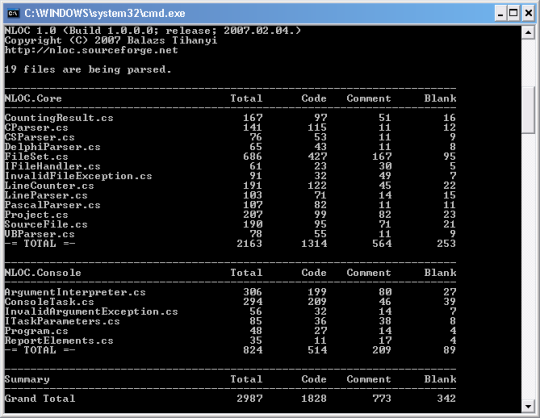540x418 pixels.
Task: Close the cmd.exe window
Action: click(x=528, y=13)
